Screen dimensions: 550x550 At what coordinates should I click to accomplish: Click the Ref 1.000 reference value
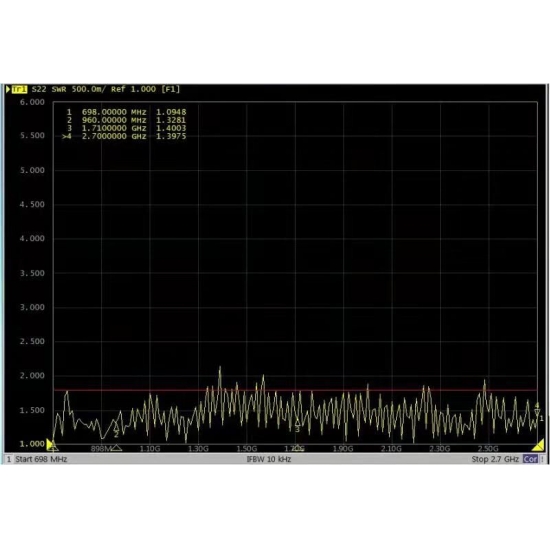point(133,89)
